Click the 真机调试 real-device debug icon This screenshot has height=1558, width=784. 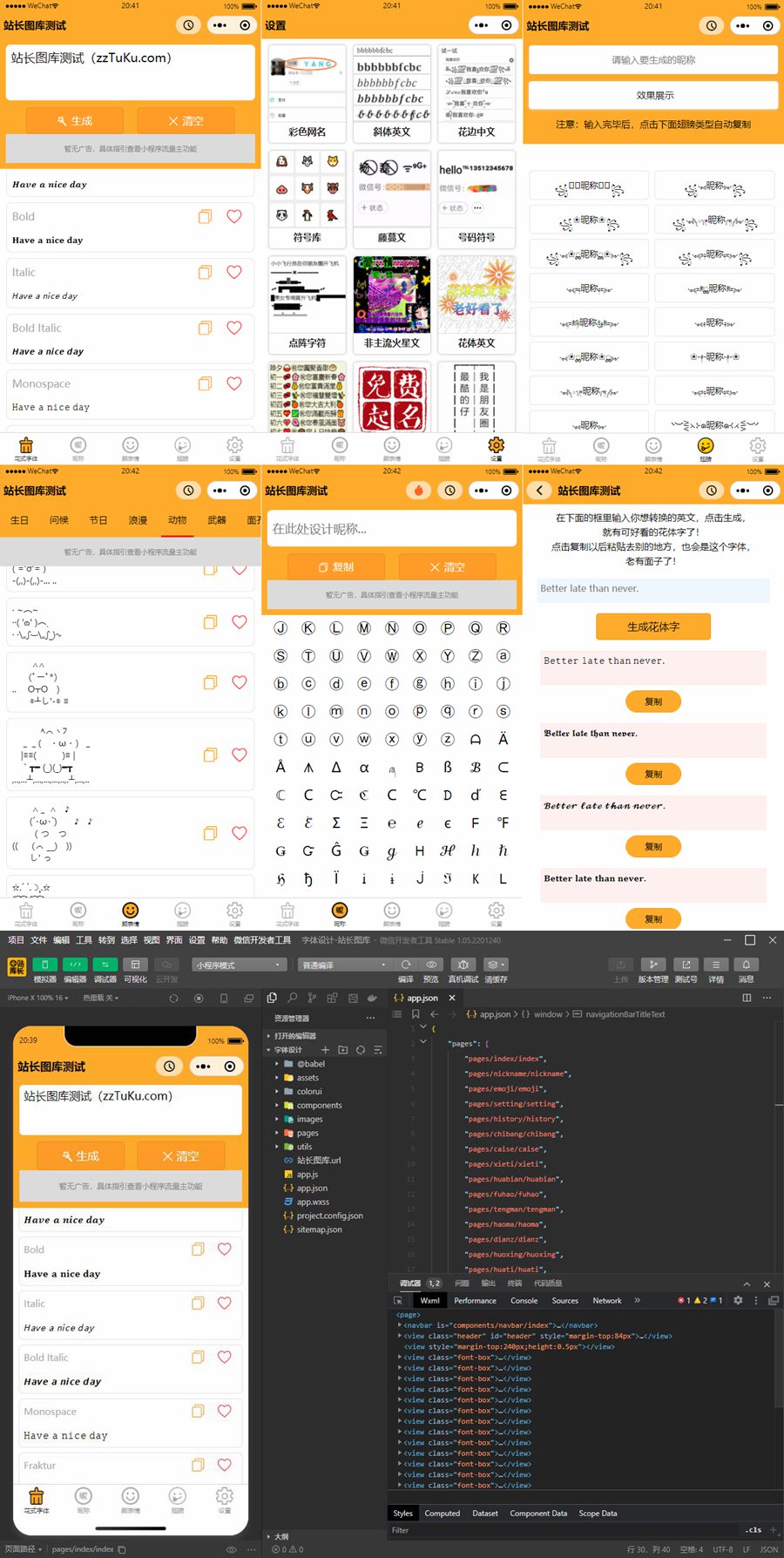pyautogui.click(x=463, y=965)
